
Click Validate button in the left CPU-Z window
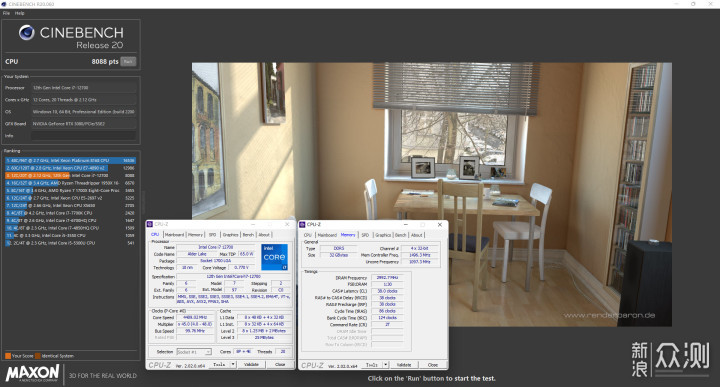(251, 365)
